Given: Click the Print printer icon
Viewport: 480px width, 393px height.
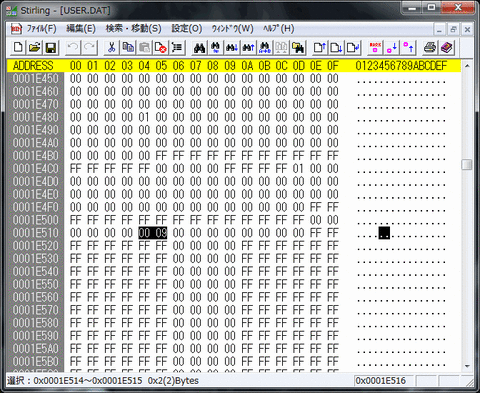Looking at the screenshot, I should coord(430,48).
